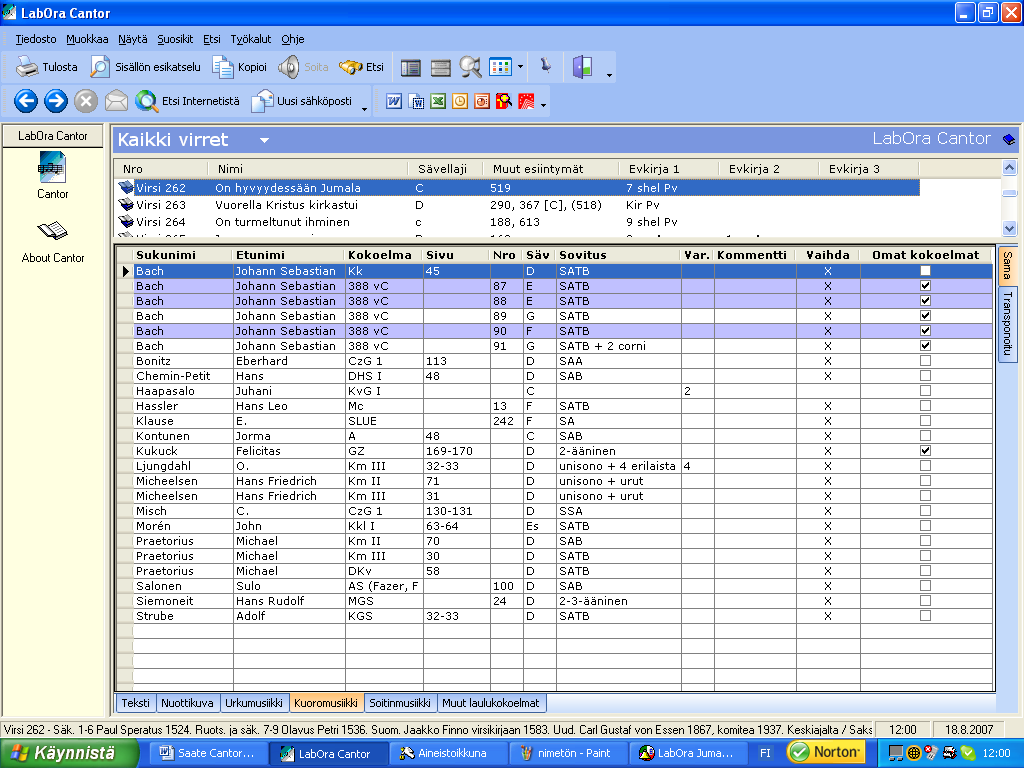This screenshot has height=768, width=1024.
Task: Sort by Sukunimi column header
Action: click(182, 255)
